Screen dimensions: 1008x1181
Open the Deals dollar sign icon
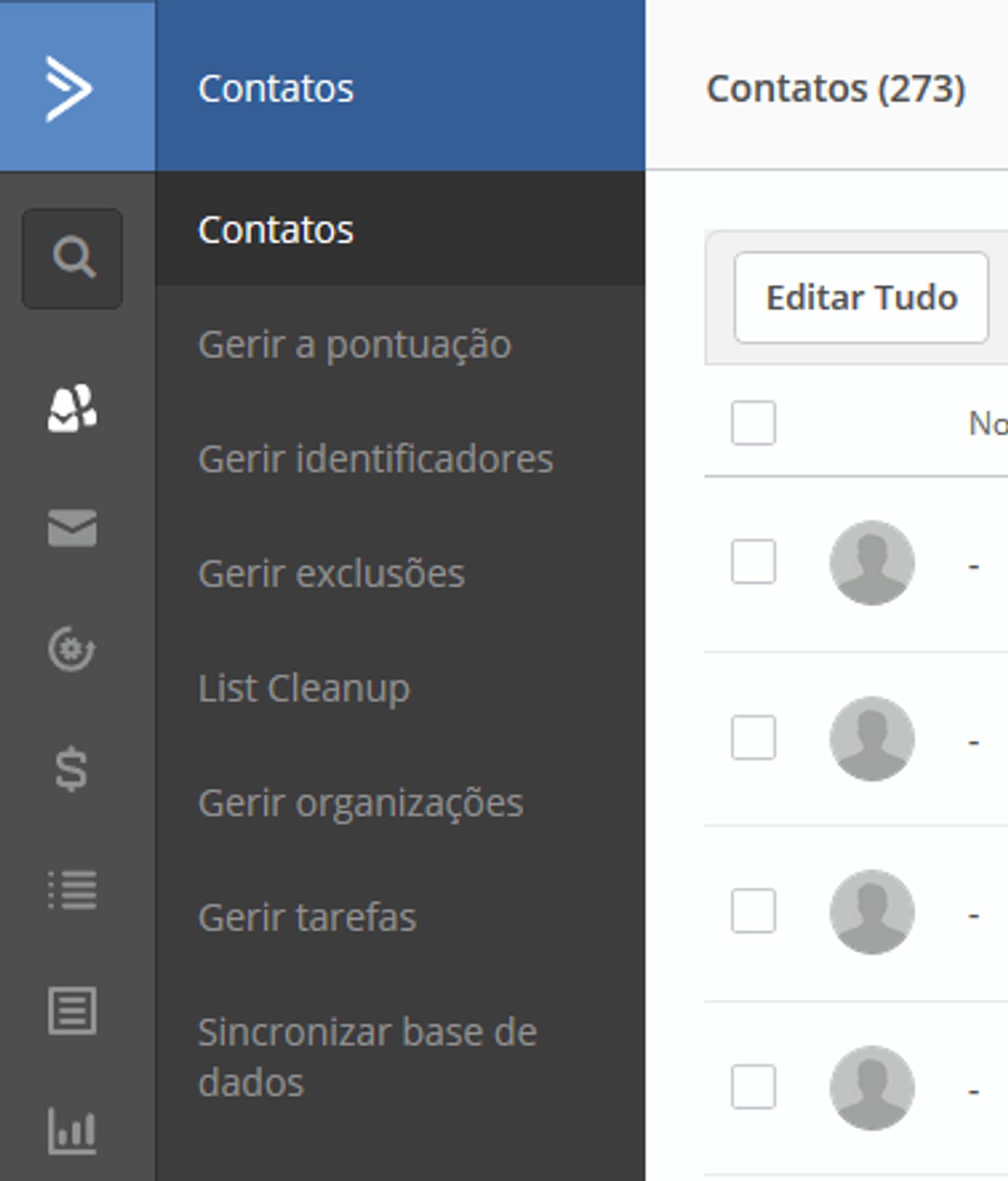(71, 768)
